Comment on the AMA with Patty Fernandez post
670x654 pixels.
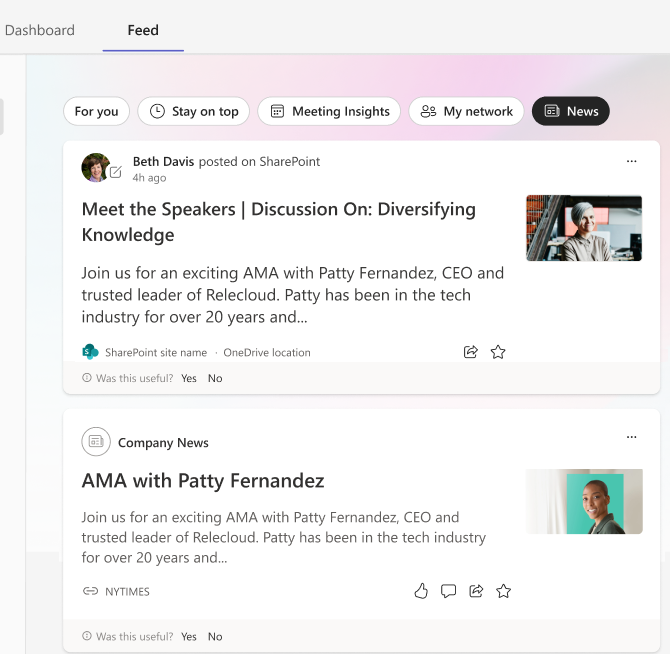pyautogui.click(x=448, y=591)
